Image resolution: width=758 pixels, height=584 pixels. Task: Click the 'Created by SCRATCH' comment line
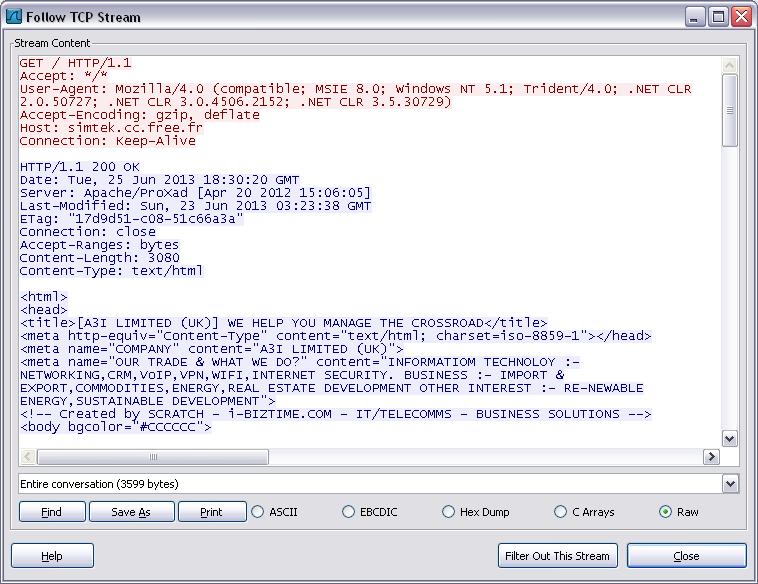click(x=336, y=414)
